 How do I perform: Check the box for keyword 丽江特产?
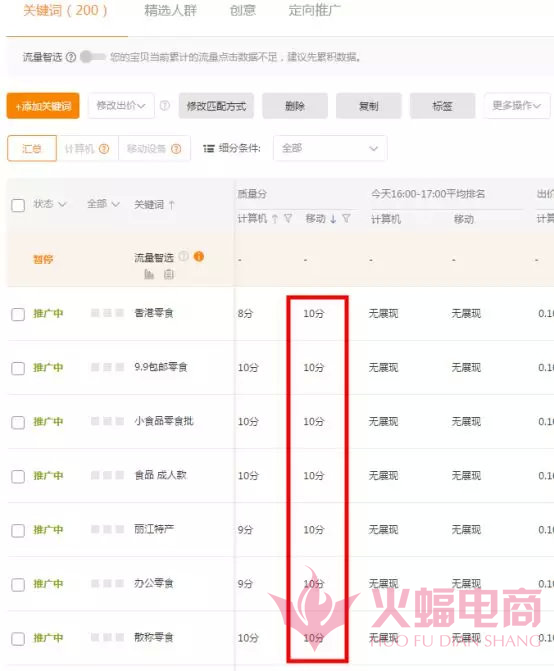click(x=18, y=531)
